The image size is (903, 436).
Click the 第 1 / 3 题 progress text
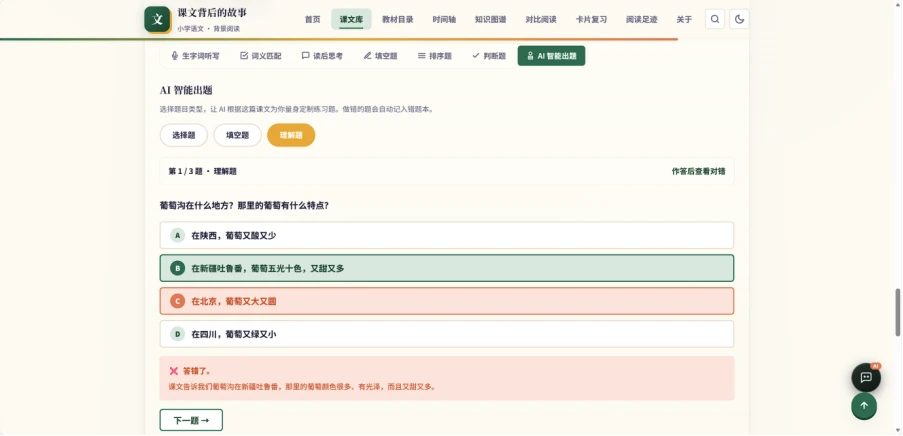tap(203, 171)
